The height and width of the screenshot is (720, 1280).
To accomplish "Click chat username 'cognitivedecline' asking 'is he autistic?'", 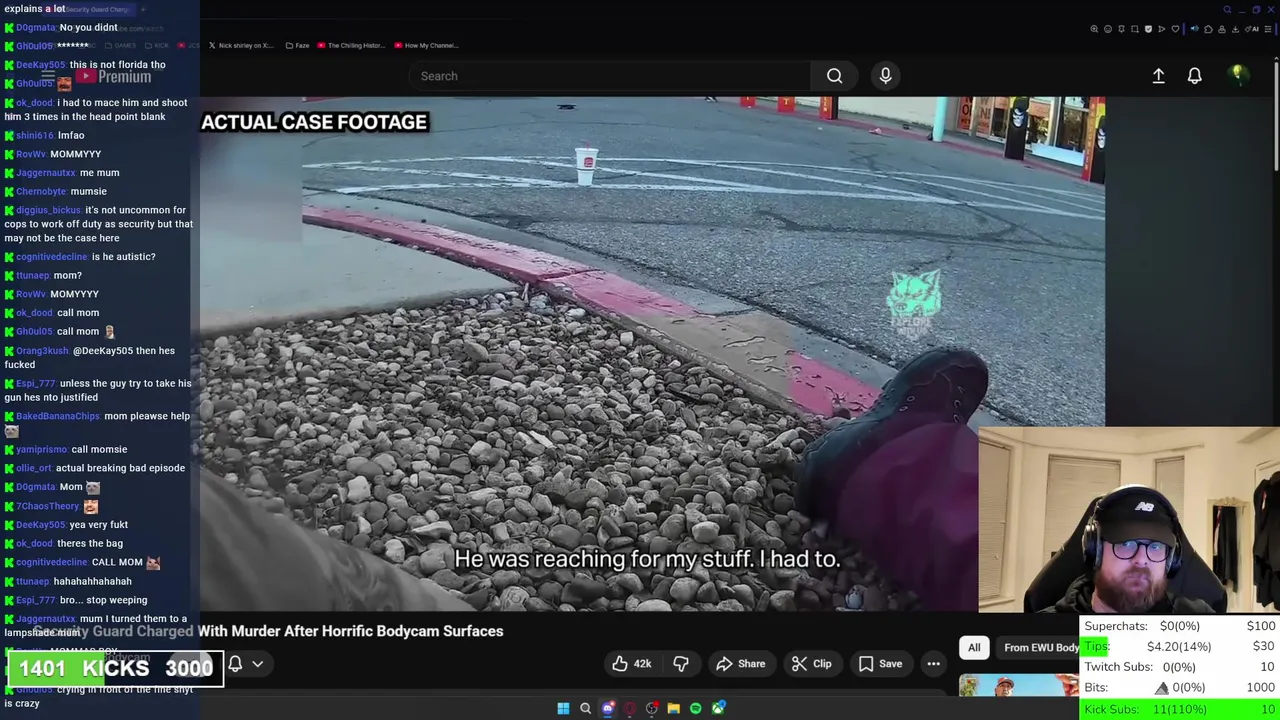I will tap(52, 257).
